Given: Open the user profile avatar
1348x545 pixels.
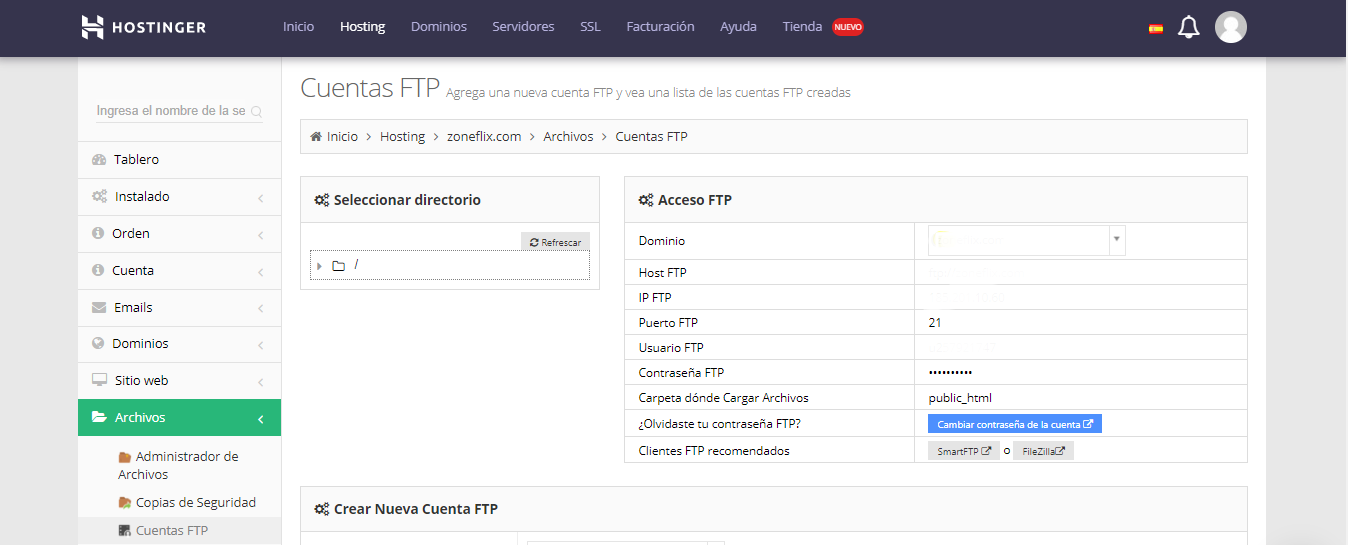Looking at the screenshot, I should tap(1230, 27).
